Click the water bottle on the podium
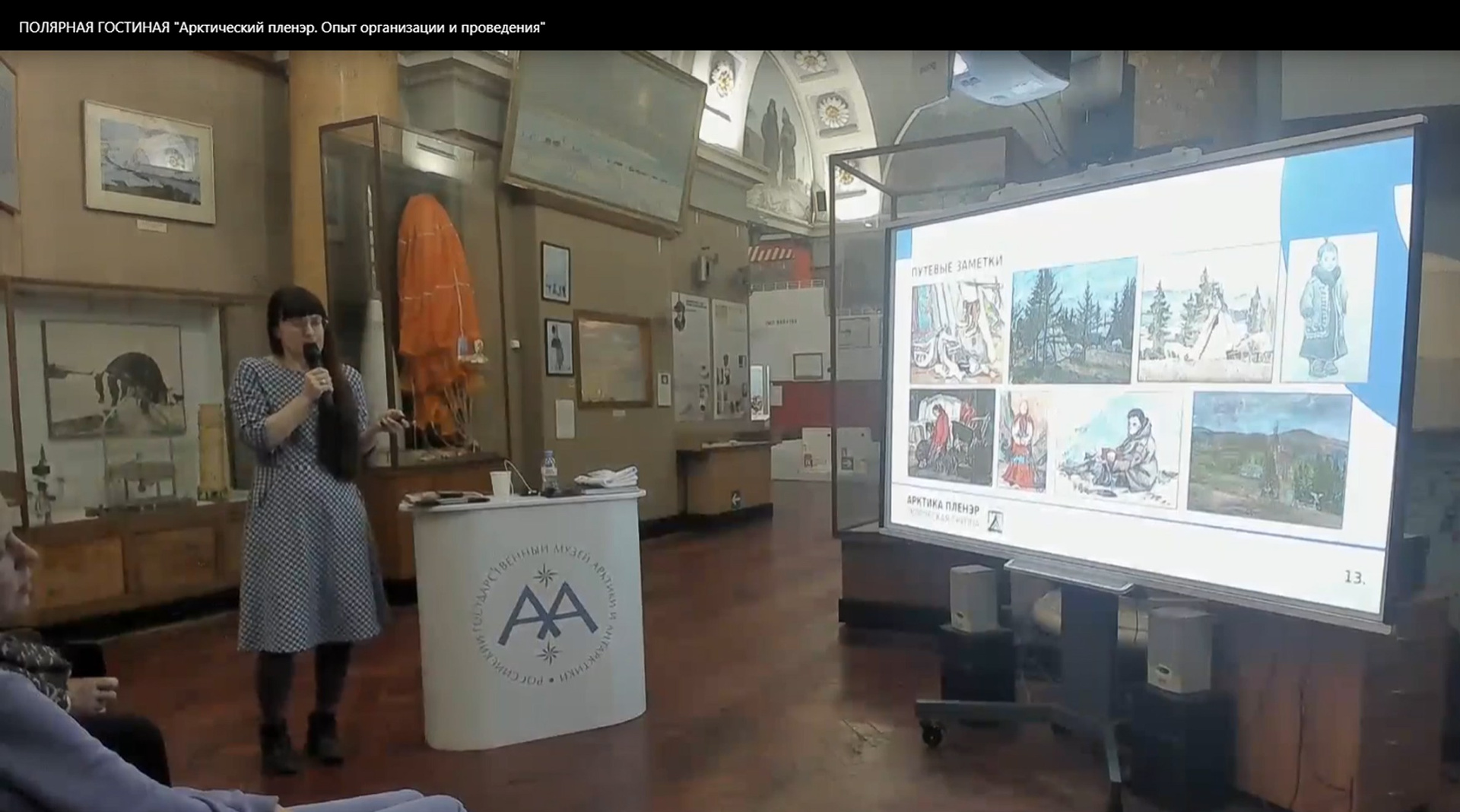 tap(548, 470)
